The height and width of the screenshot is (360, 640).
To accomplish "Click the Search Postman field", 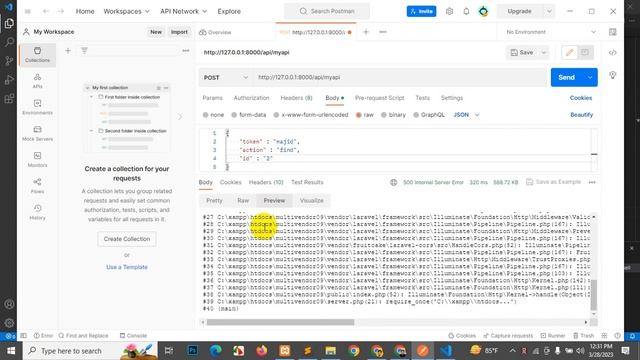I will click(327, 11).
